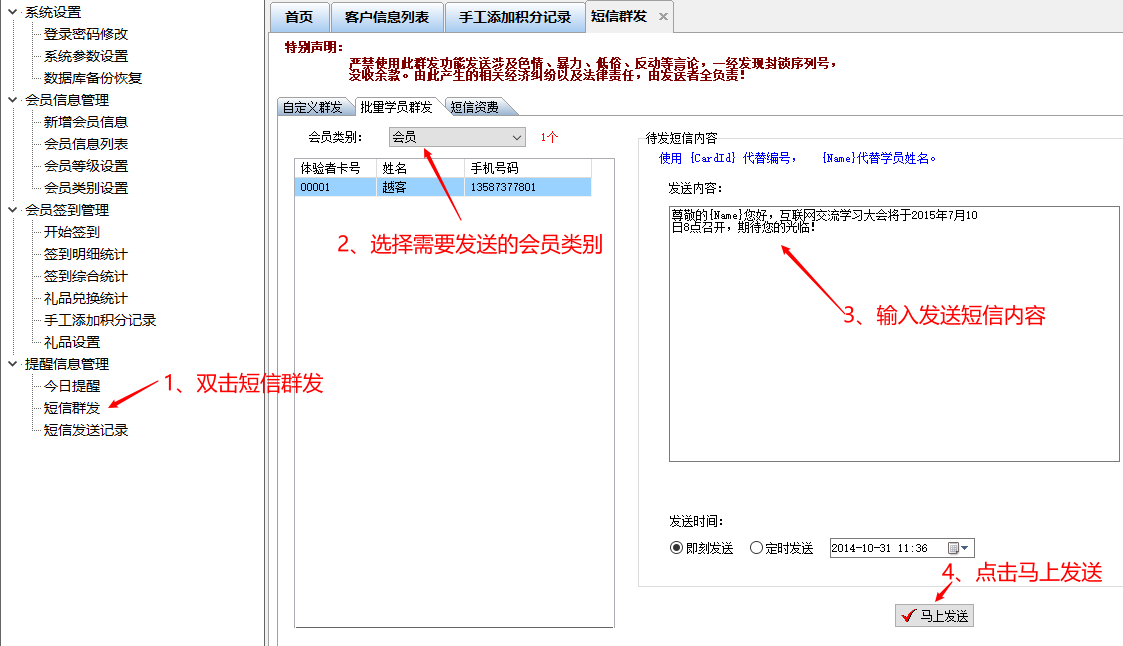Open the 短信资费 sub-tab
The width and height of the screenshot is (1123, 646).
click(474, 107)
